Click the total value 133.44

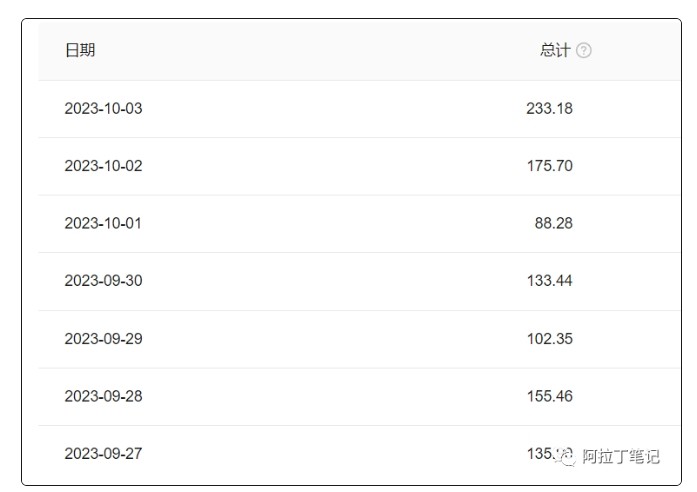point(549,280)
